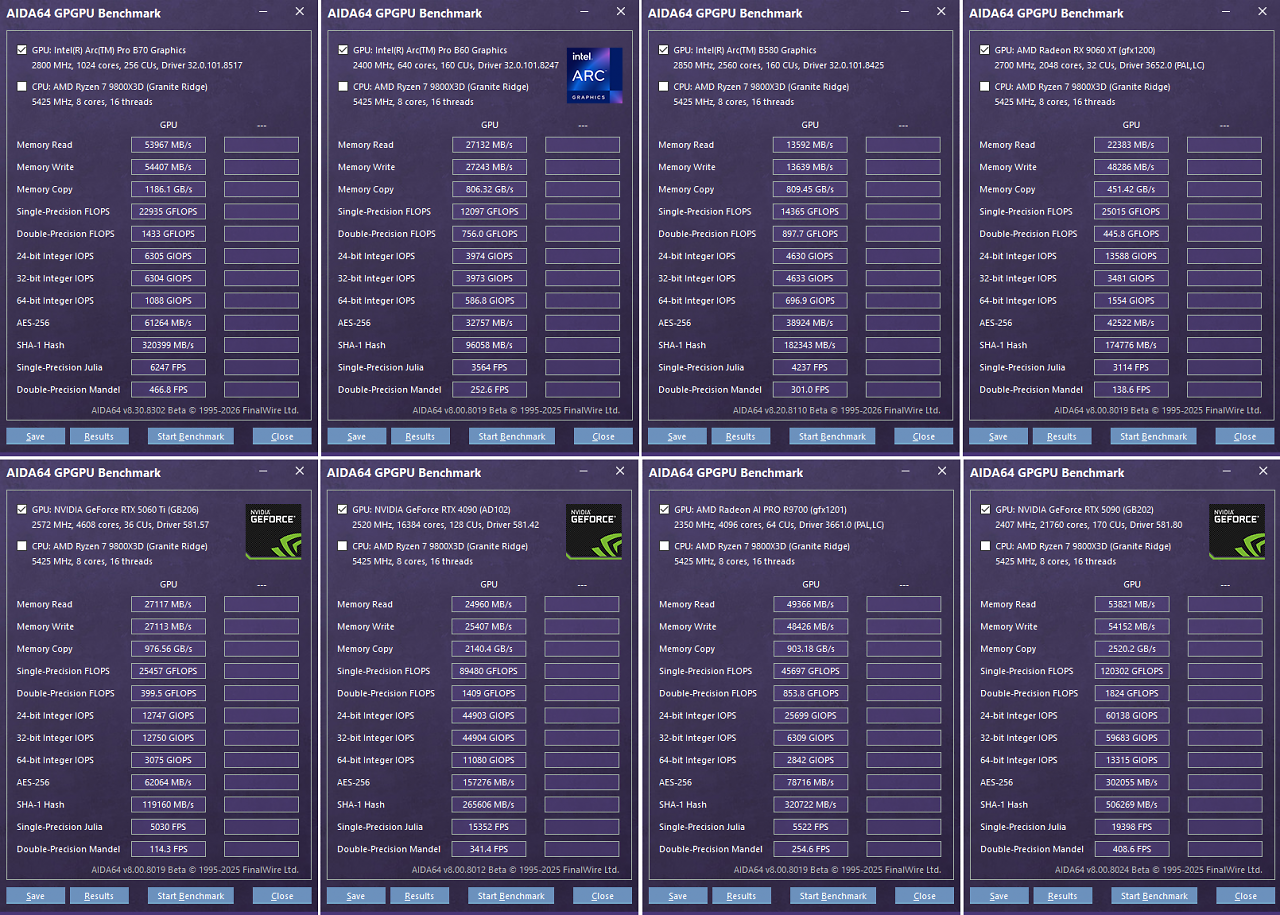
Task: Uncheck GPU checkbox in RTX 4090 window
Action: coord(343,509)
